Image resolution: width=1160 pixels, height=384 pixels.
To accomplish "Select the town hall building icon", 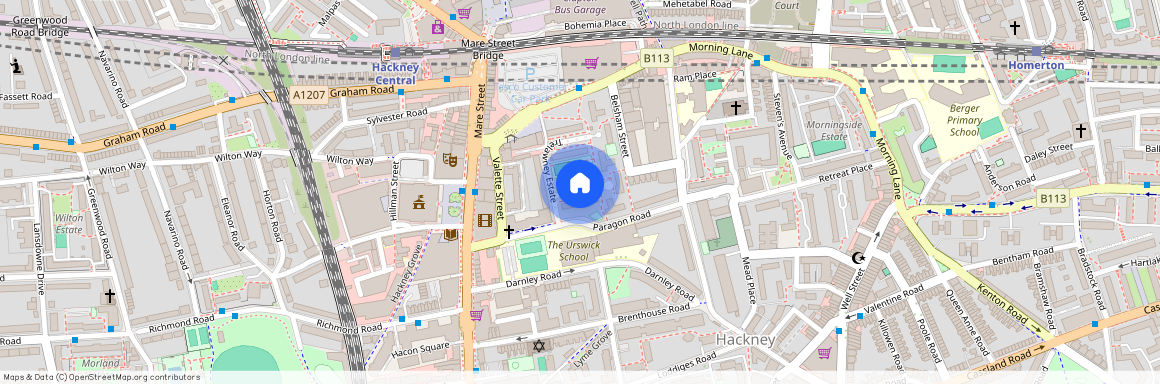I will (419, 201).
